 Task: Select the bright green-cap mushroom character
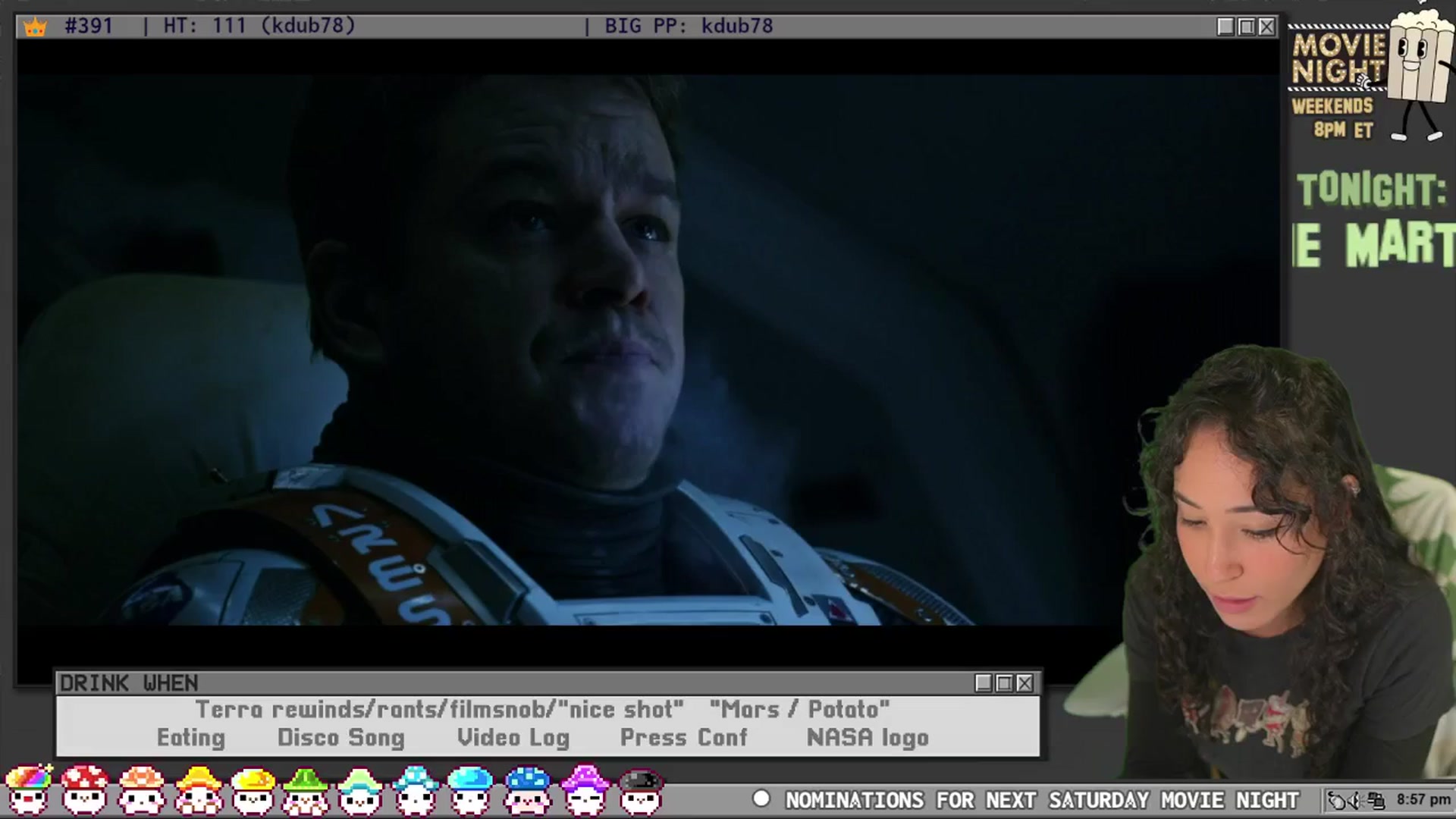[x=306, y=789]
